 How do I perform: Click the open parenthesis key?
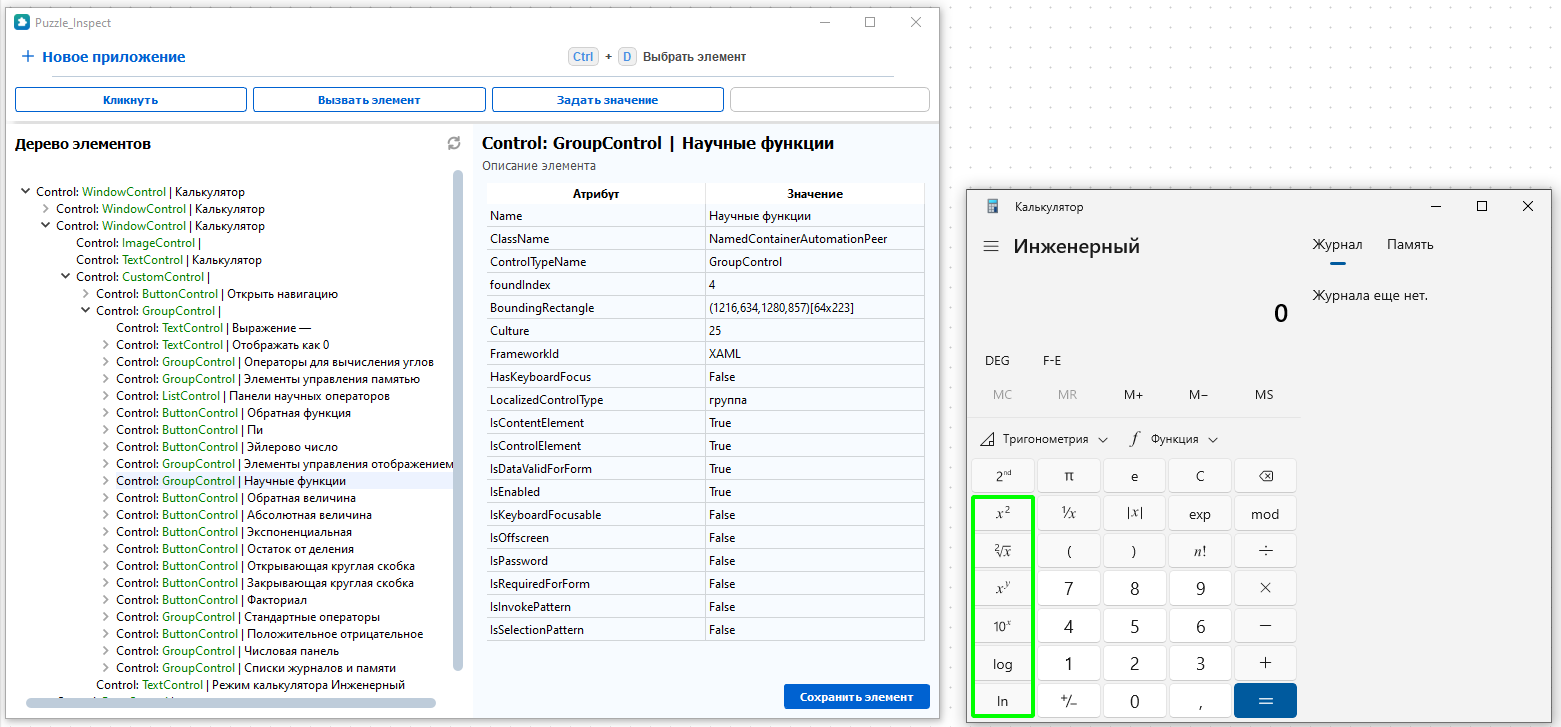tap(1069, 551)
